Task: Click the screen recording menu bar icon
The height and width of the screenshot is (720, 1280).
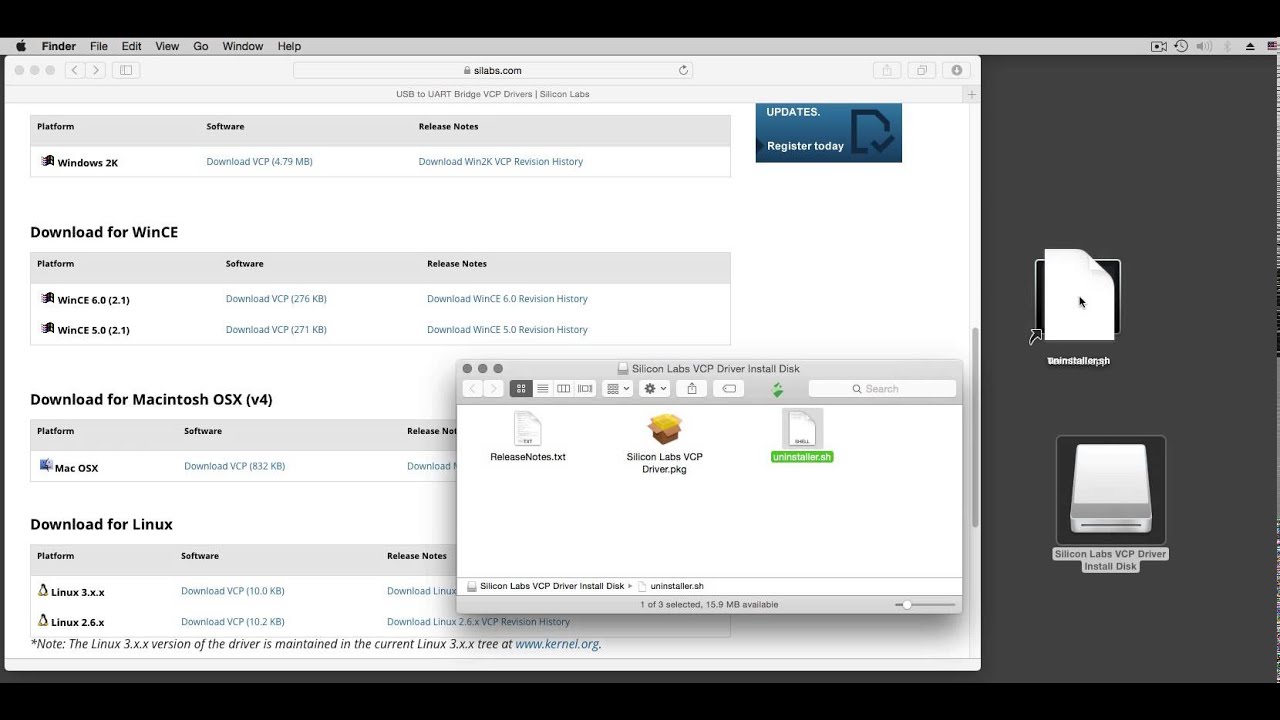Action: (x=1159, y=46)
